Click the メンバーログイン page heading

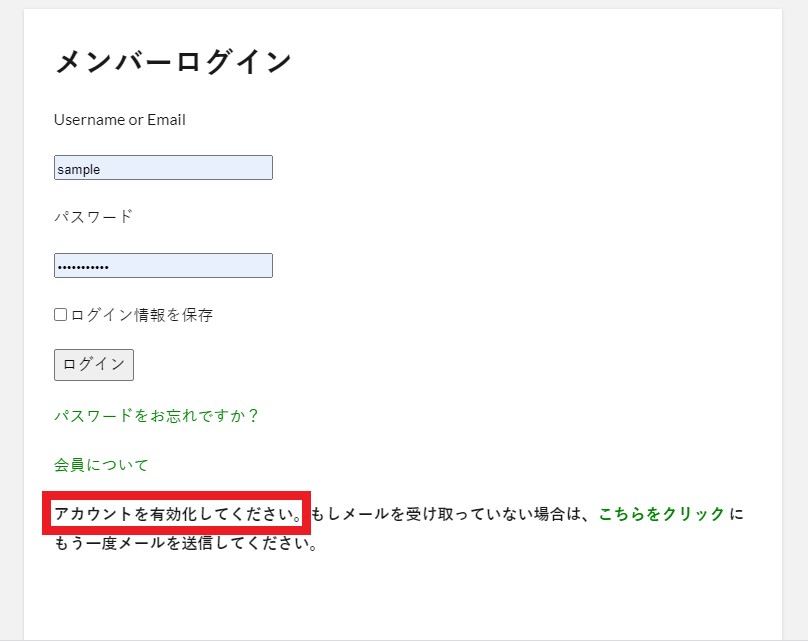(x=172, y=62)
